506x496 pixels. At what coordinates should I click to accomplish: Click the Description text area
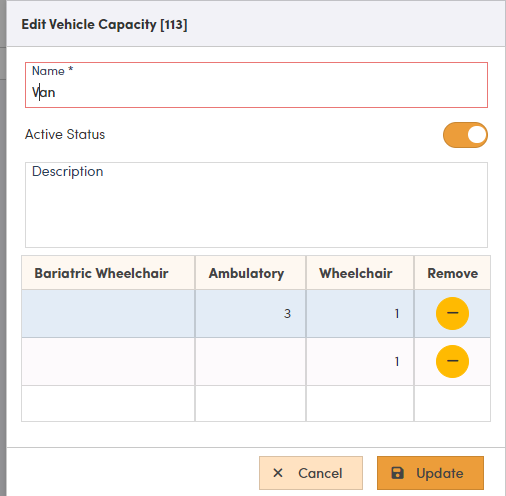pos(256,205)
